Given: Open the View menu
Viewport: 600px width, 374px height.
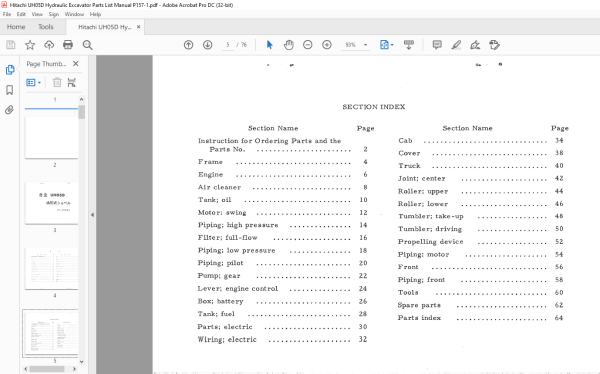Looking at the screenshot, I should tap(37, 14).
